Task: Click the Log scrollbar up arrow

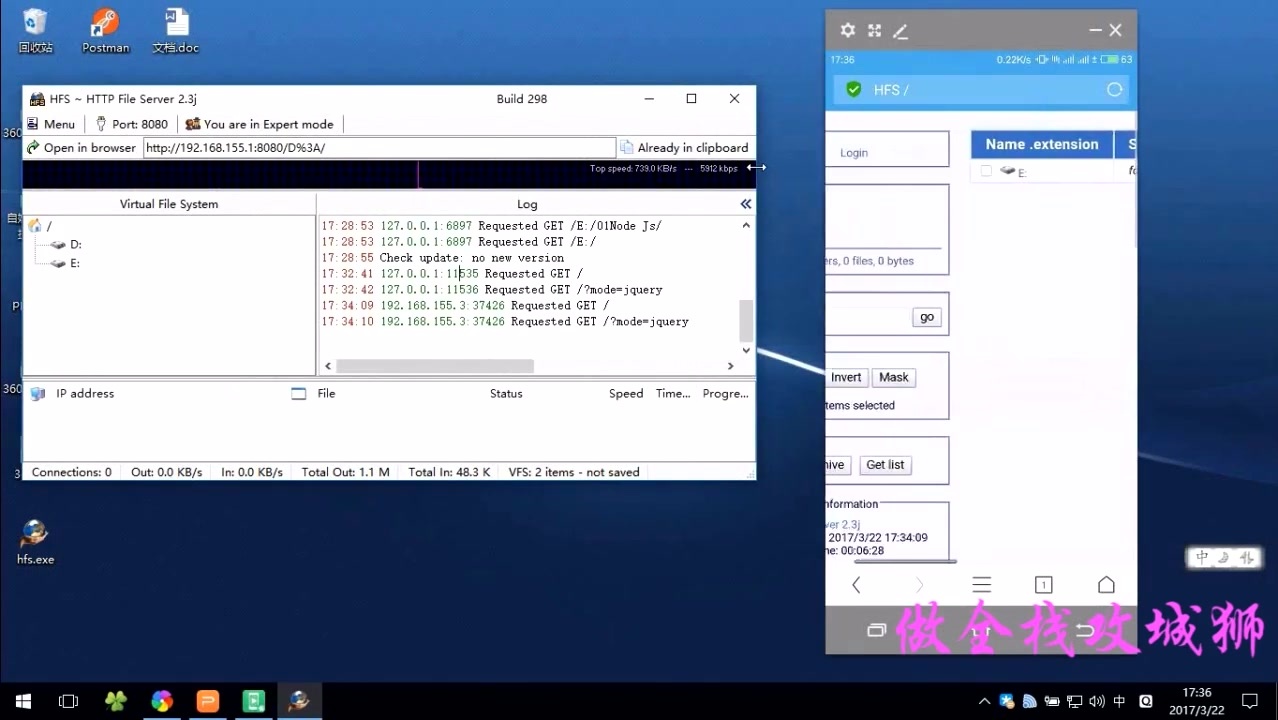Action: 746,226
